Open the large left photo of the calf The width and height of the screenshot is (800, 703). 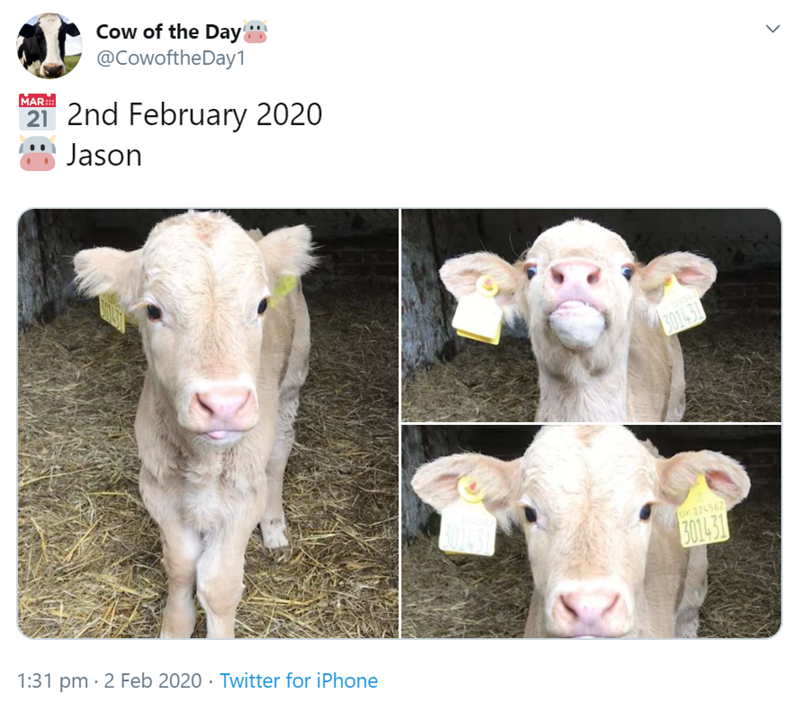pos(208,423)
